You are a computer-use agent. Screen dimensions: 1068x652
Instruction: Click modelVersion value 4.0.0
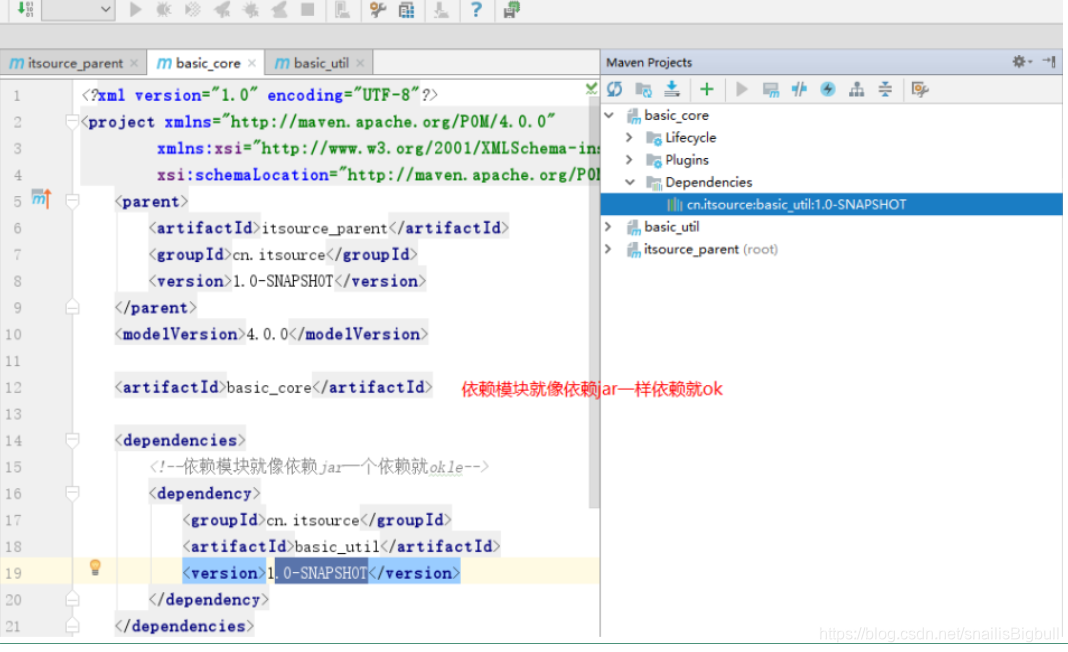point(267,335)
